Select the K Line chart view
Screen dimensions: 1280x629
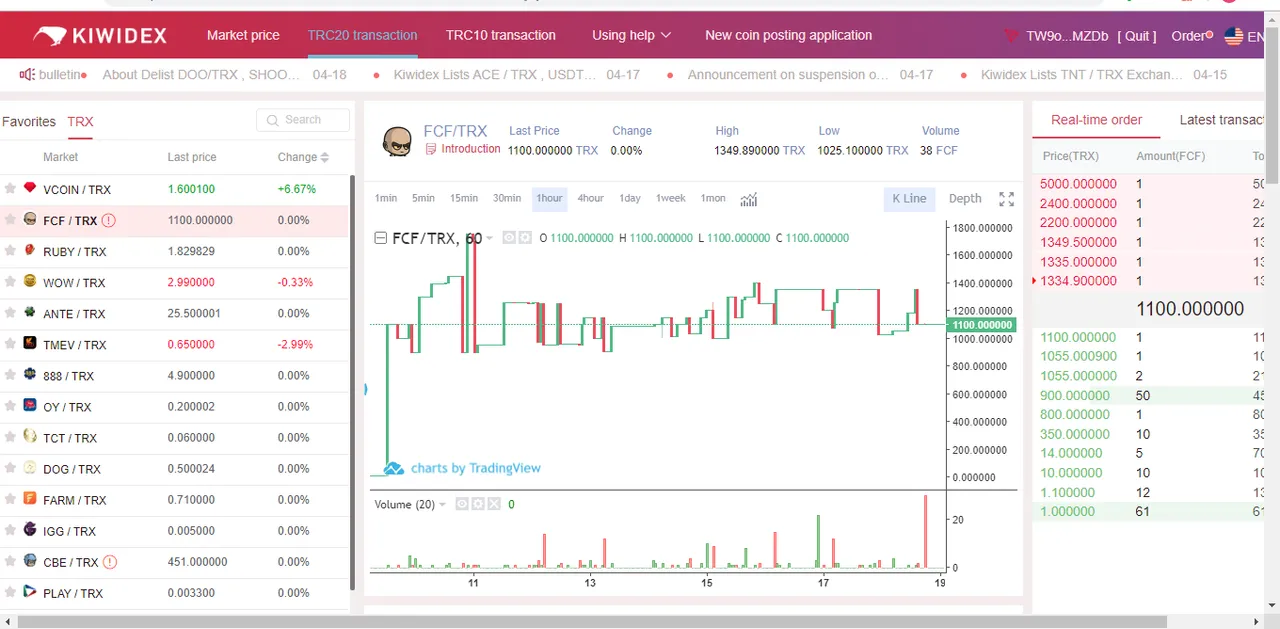point(909,198)
